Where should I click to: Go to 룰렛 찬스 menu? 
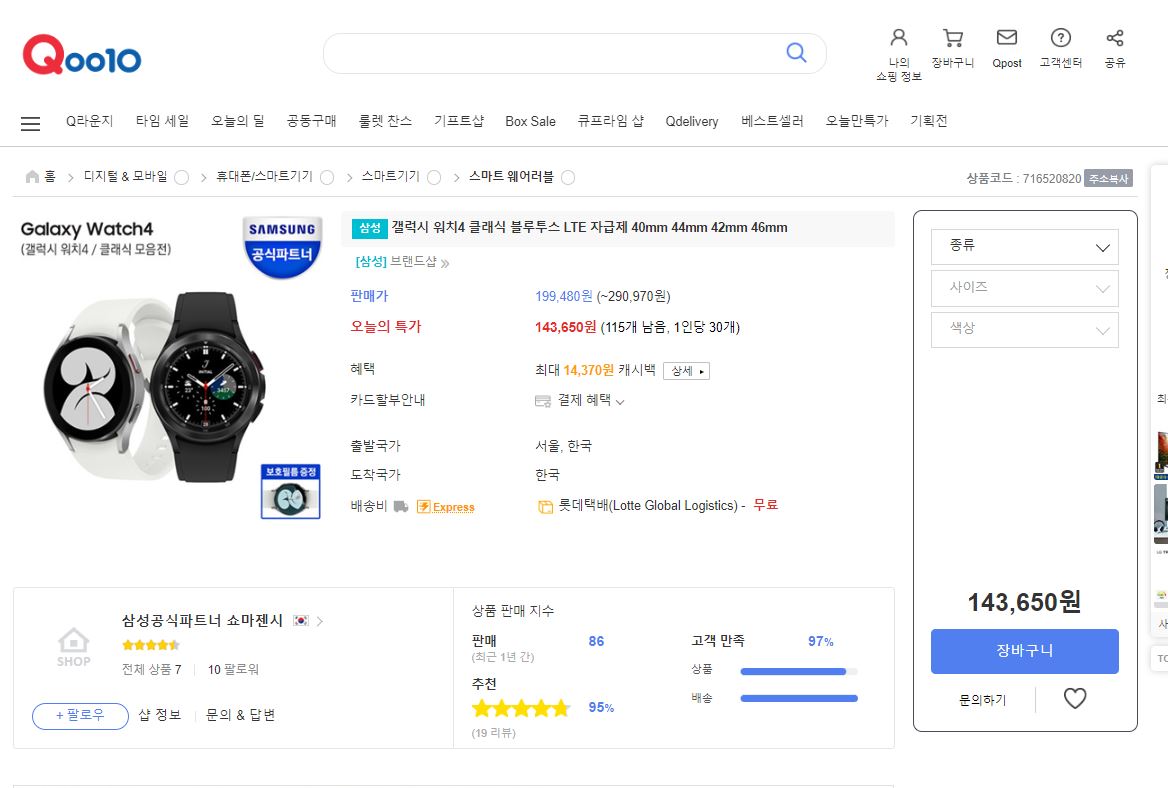point(385,121)
